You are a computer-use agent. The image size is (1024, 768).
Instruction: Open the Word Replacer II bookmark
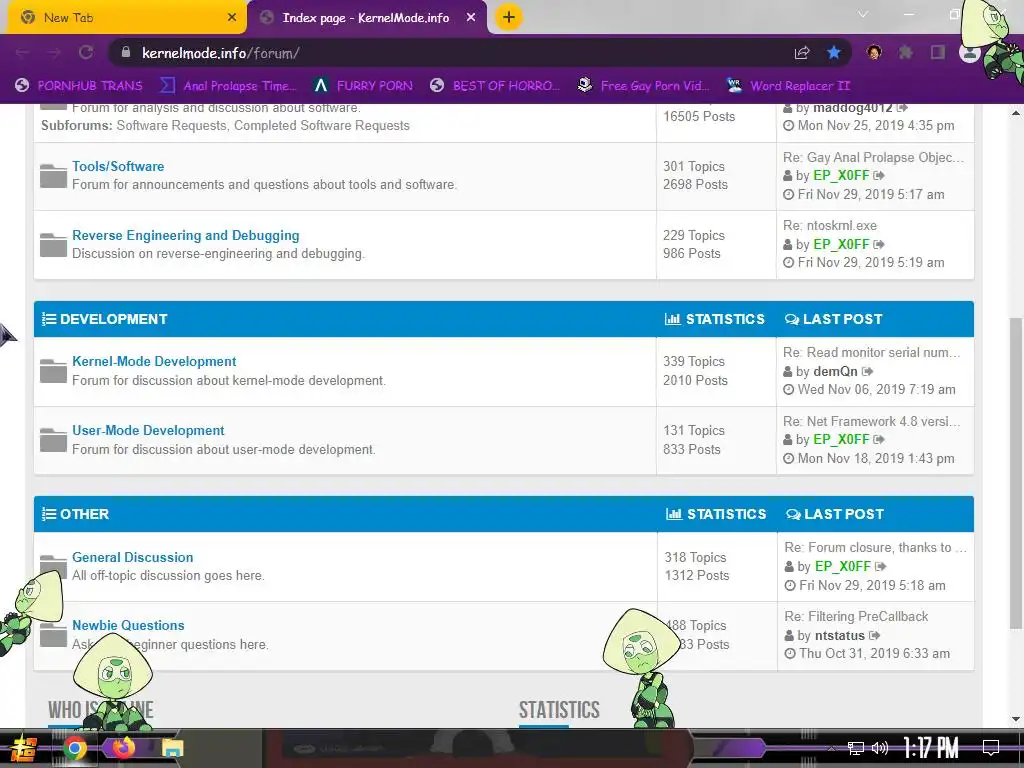tap(788, 86)
